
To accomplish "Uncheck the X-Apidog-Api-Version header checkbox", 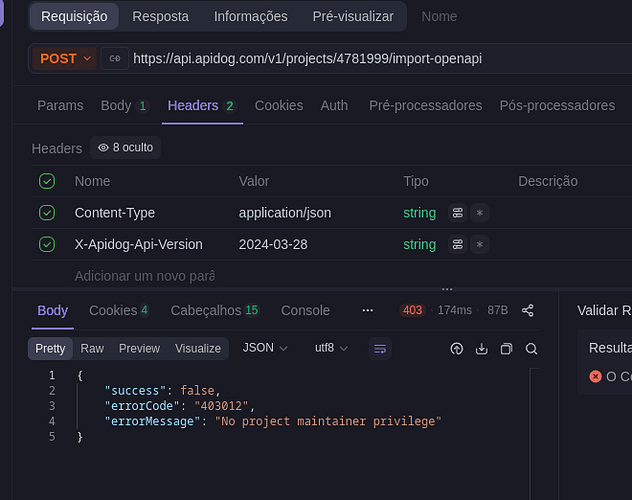I will point(47,244).
